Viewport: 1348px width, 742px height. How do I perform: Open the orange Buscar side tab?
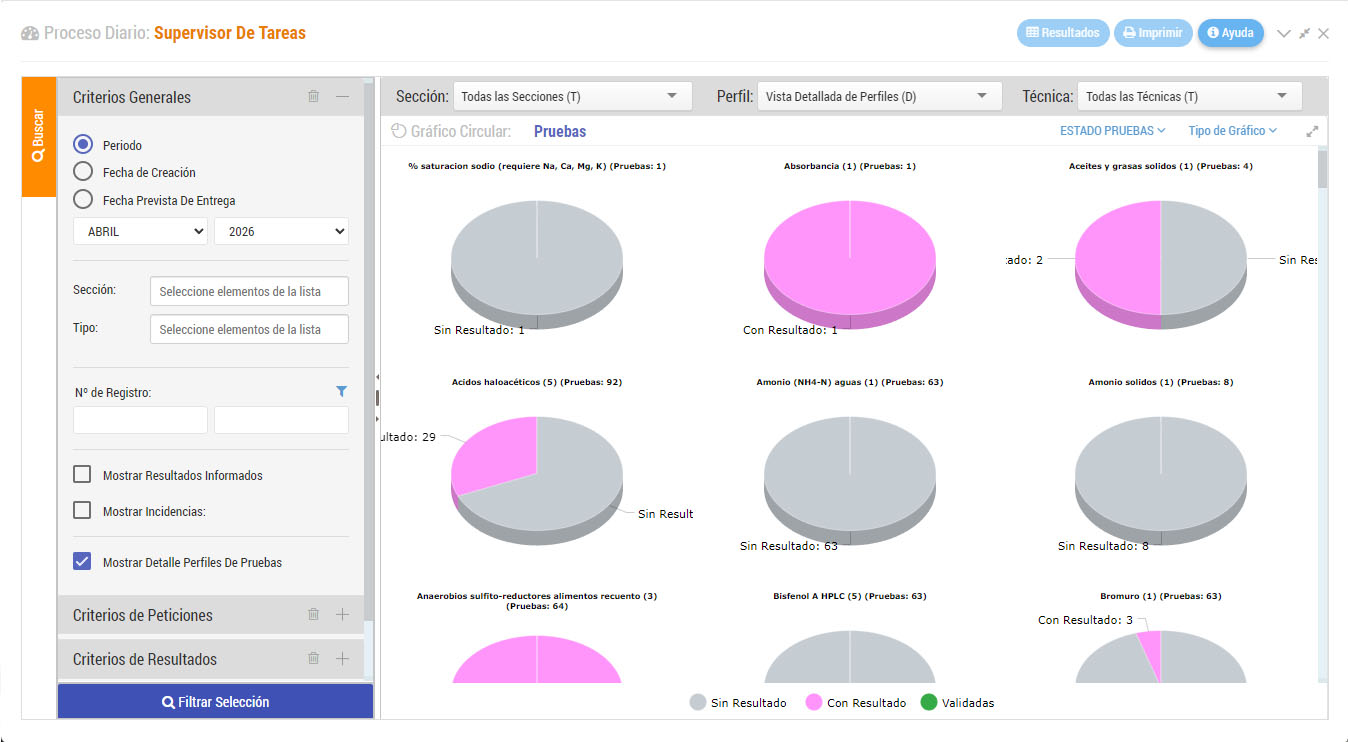[x=39, y=137]
